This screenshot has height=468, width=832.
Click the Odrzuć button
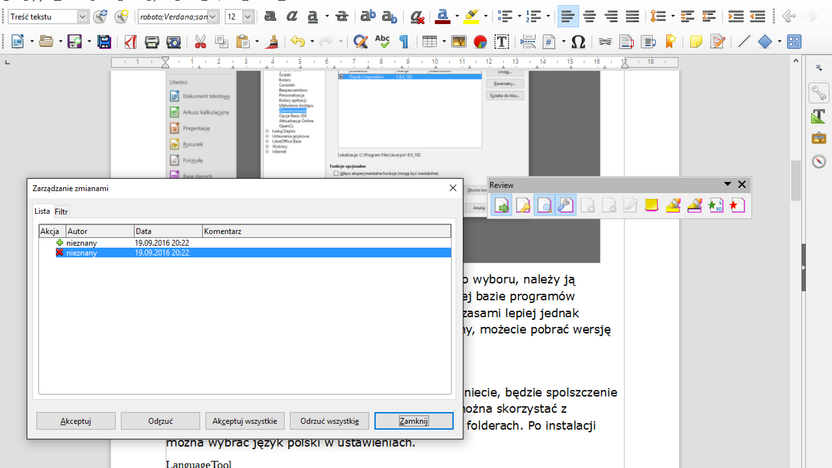pyautogui.click(x=160, y=421)
